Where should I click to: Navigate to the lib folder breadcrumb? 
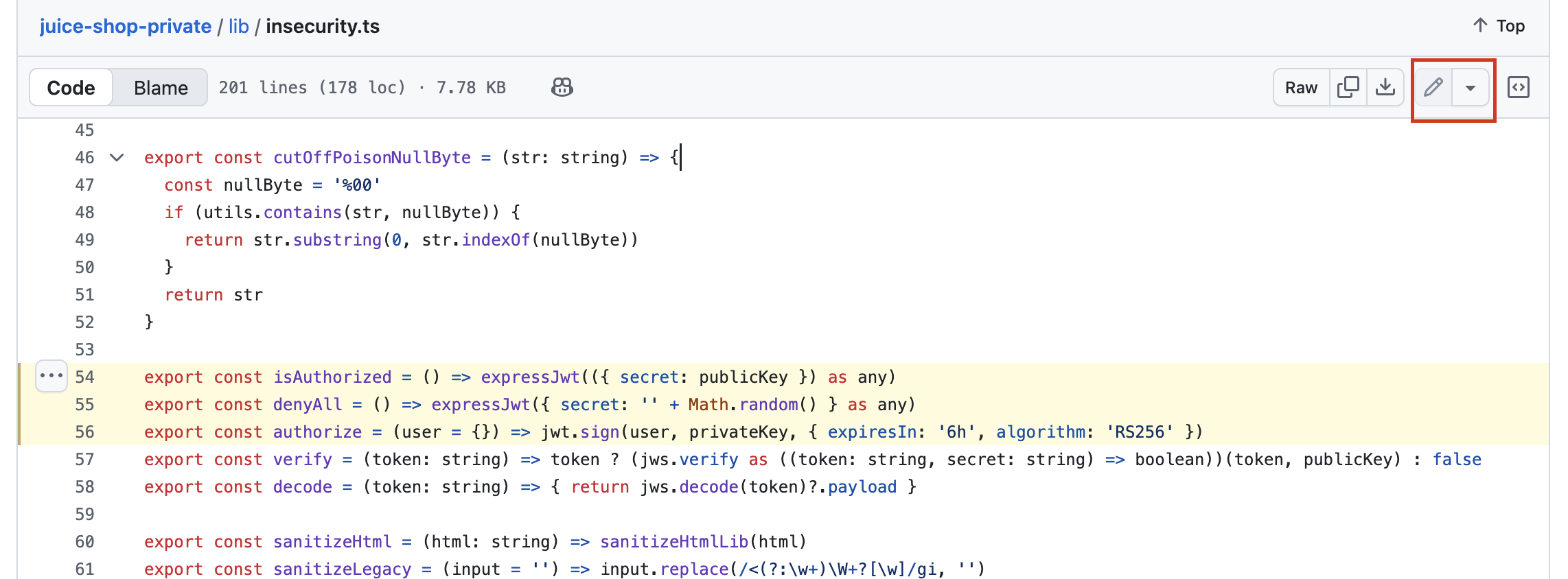(x=238, y=26)
